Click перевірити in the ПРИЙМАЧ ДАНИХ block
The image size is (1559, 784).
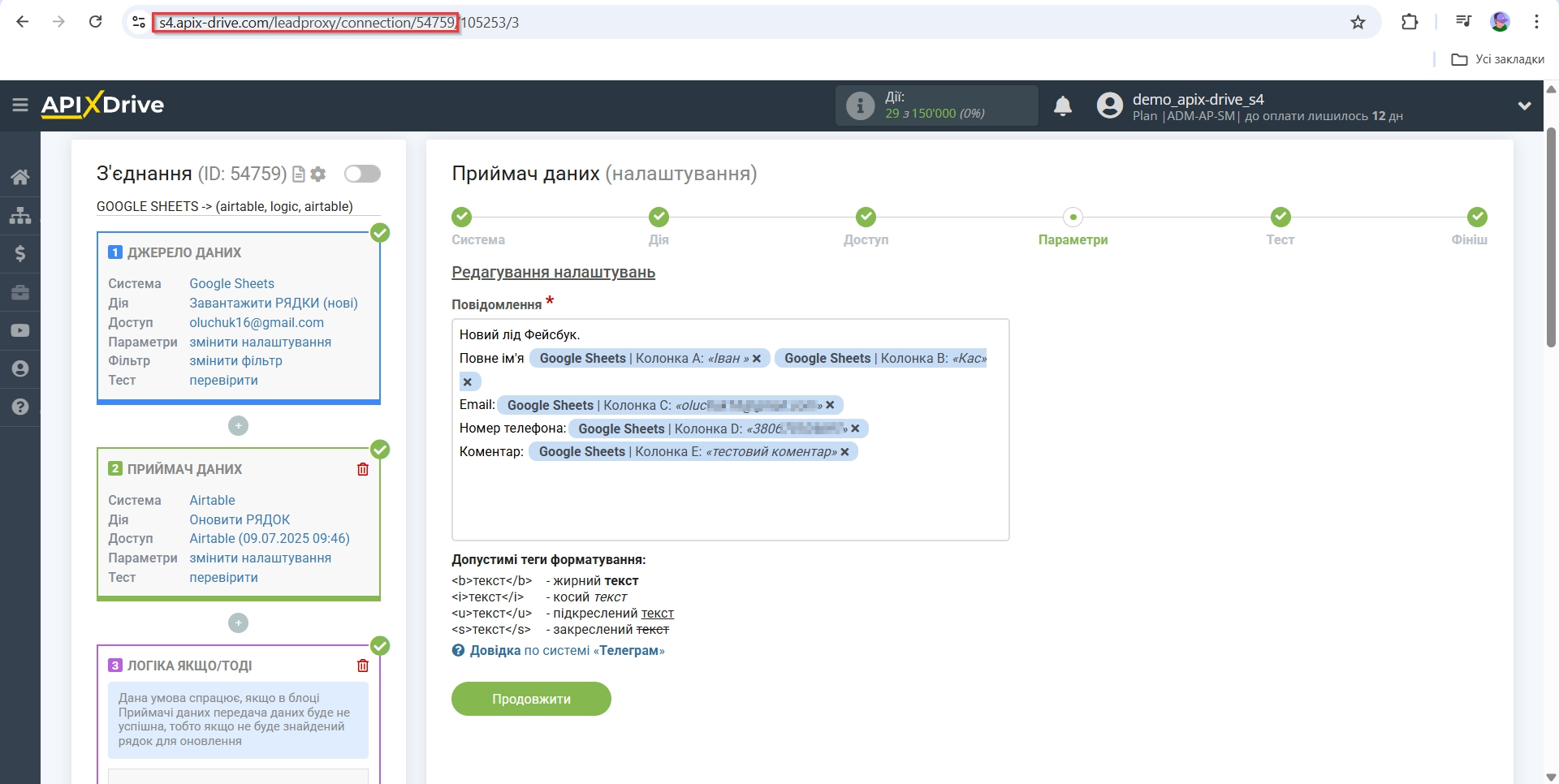pos(223,577)
